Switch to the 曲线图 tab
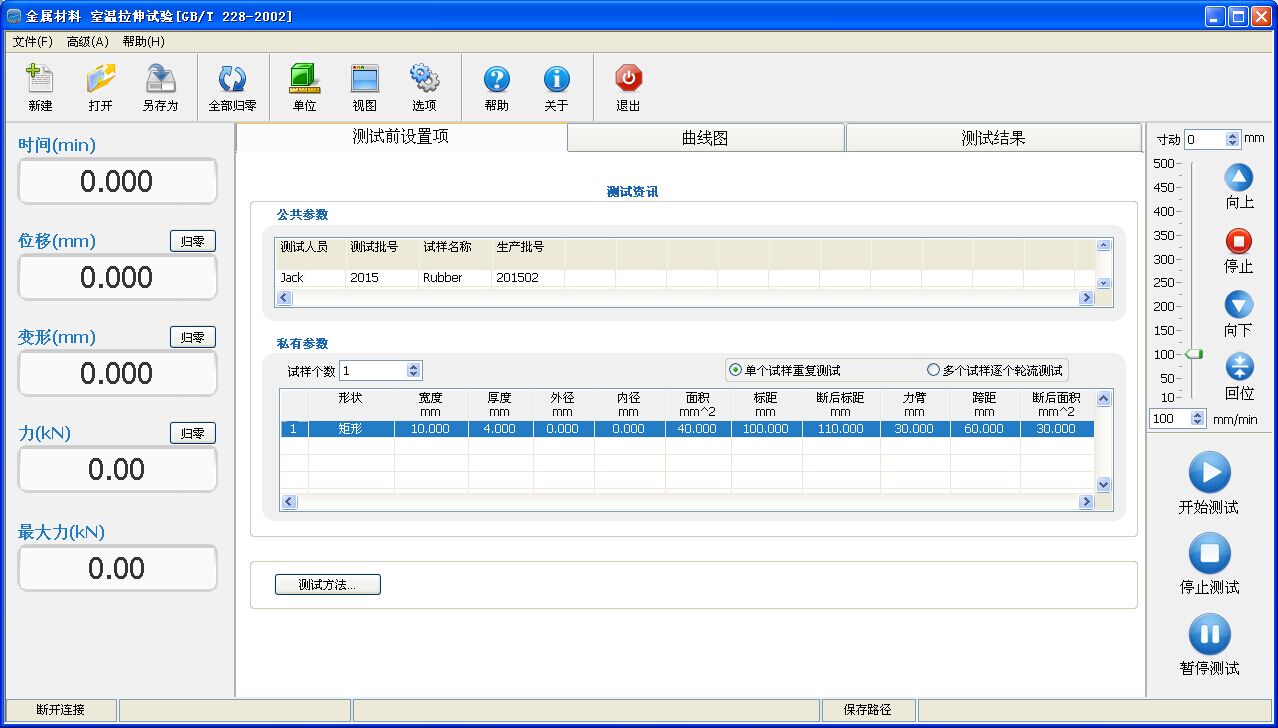 pyautogui.click(x=705, y=138)
